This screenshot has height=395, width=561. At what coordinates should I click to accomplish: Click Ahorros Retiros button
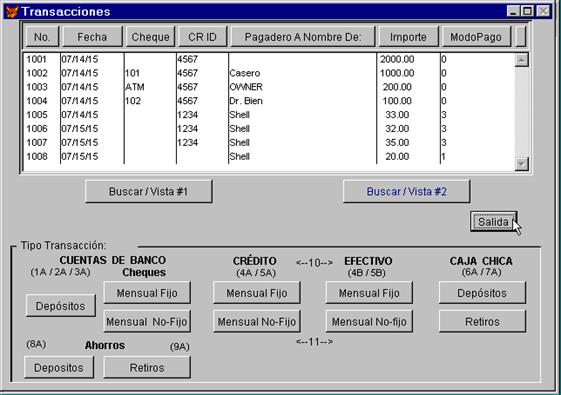[147, 367]
